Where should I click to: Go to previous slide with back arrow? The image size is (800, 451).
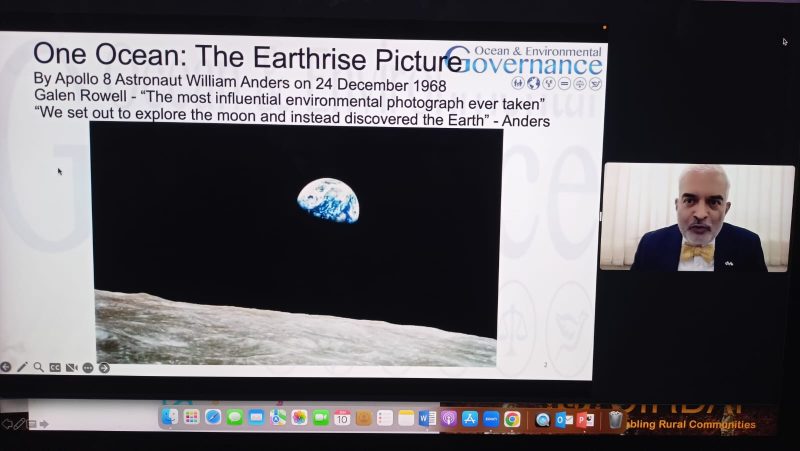(x=6, y=367)
